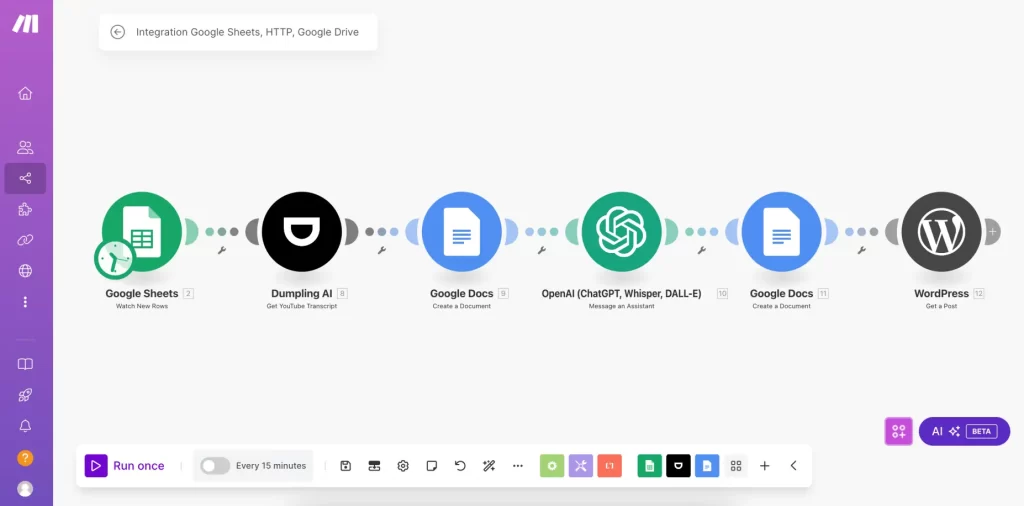Click the orange text parser icon
Screen dimensions: 1024x506
point(610,466)
